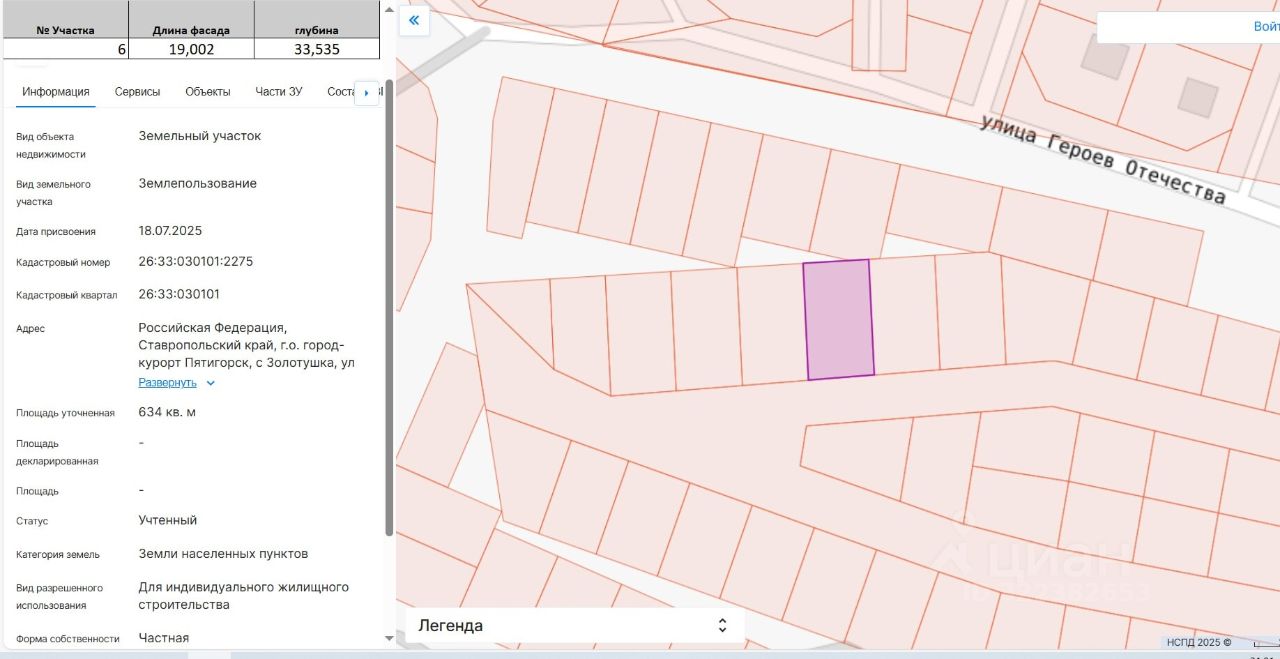Viewport: 1280px width, 659px height.
Task: Click cadastral quarter value 26:33:030101
Action: 179,295
